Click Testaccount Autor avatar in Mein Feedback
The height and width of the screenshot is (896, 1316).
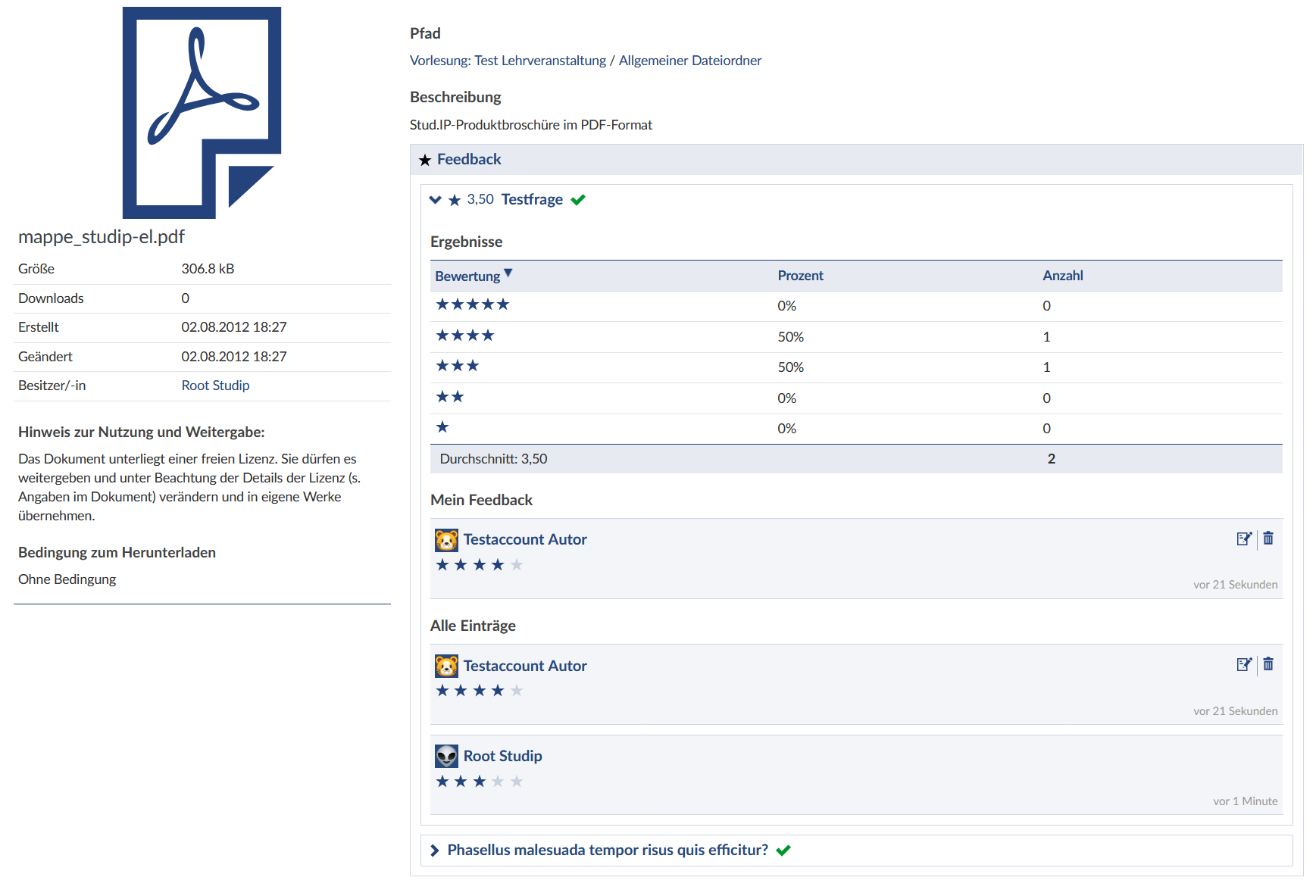point(446,540)
